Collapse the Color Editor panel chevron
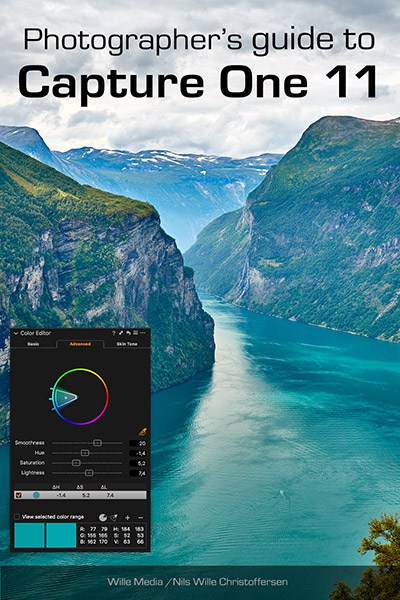This screenshot has height=600, width=400. tap(16, 333)
